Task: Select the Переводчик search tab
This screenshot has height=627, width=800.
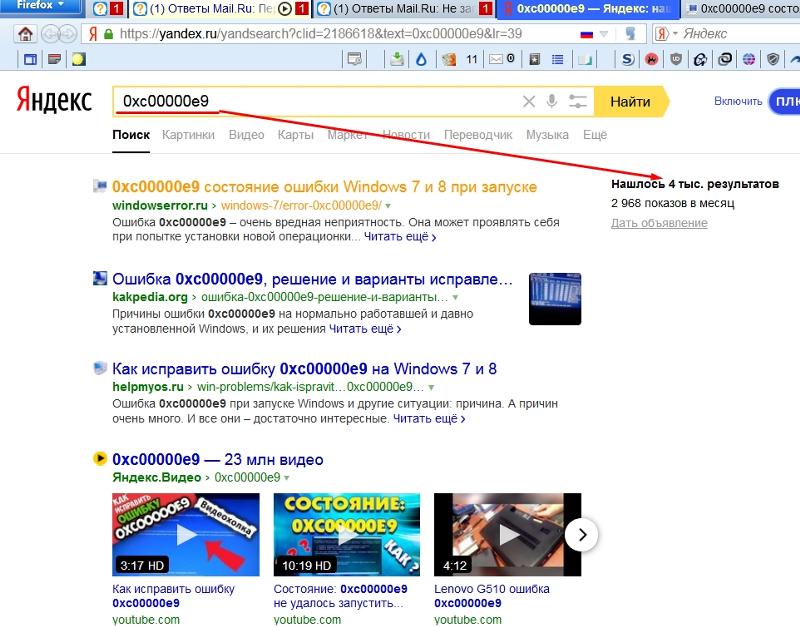Action: 478,135
